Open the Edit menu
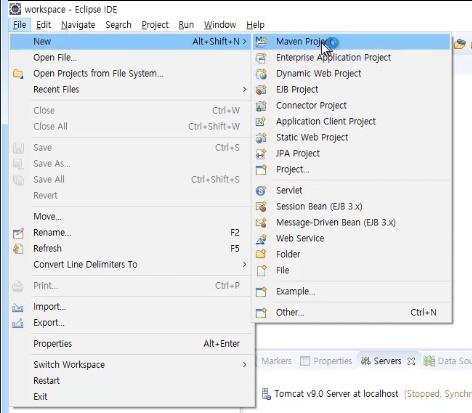This screenshot has width=472, height=413. pos(43,25)
